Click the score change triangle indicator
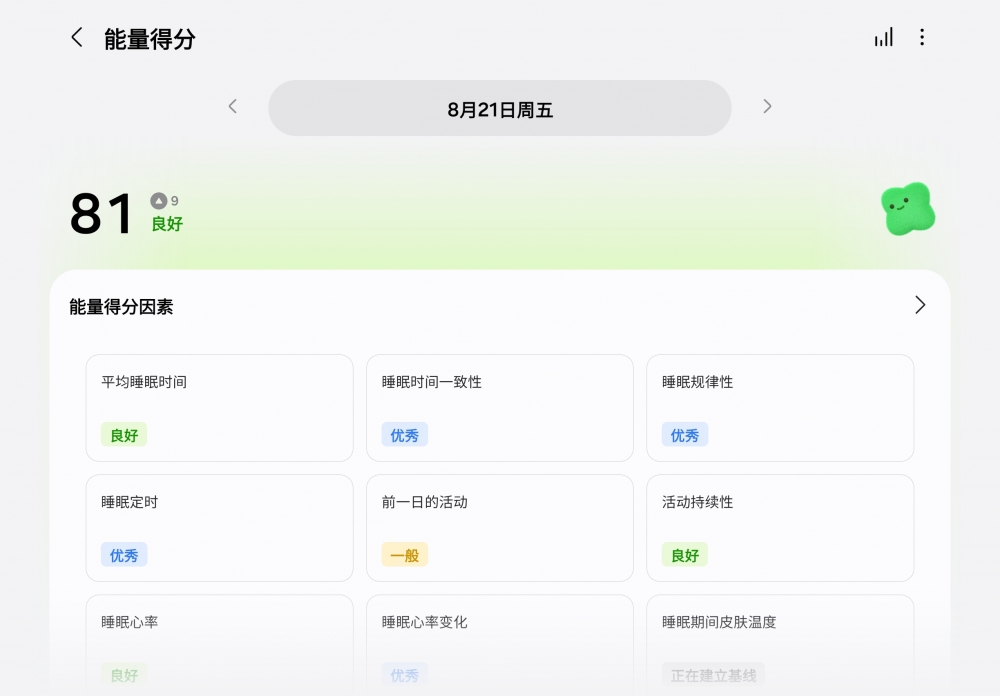 click(x=159, y=201)
